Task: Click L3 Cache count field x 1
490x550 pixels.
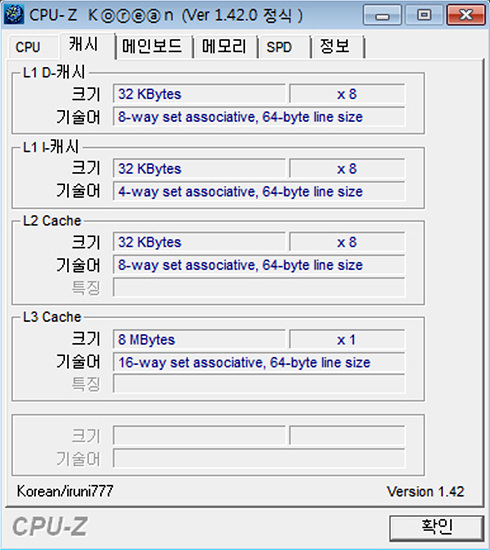Action: 347,339
